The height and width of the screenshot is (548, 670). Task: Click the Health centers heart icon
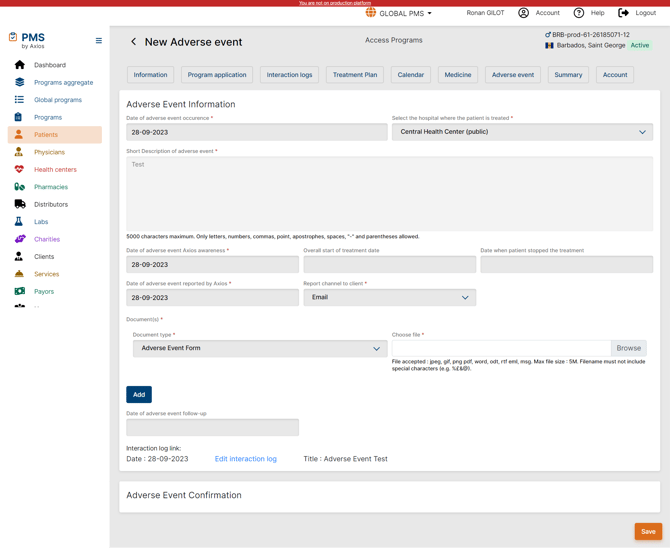pyautogui.click(x=19, y=169)
